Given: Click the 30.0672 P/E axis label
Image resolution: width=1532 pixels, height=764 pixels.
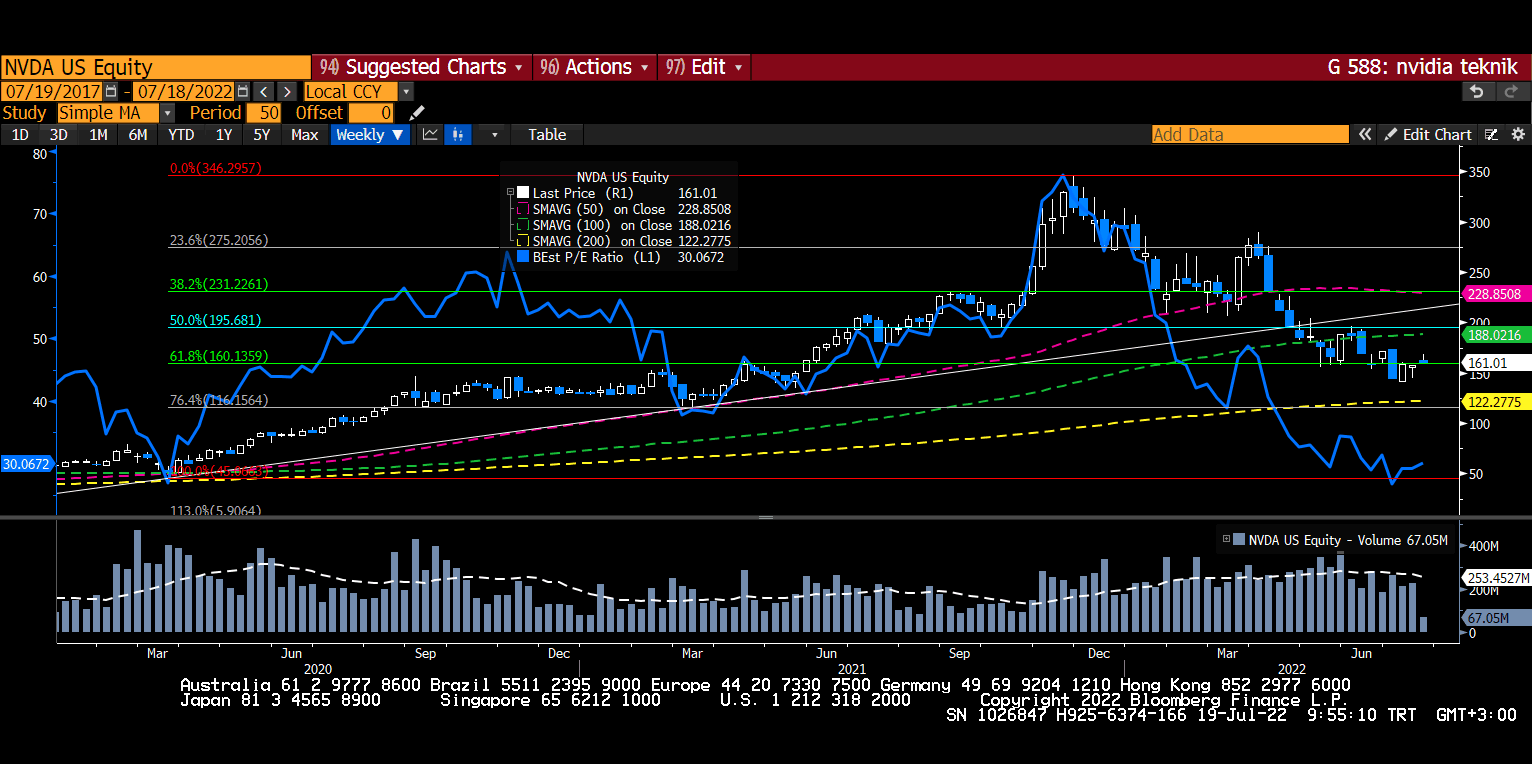Looking at the screenshot, I should click(27, 464).
